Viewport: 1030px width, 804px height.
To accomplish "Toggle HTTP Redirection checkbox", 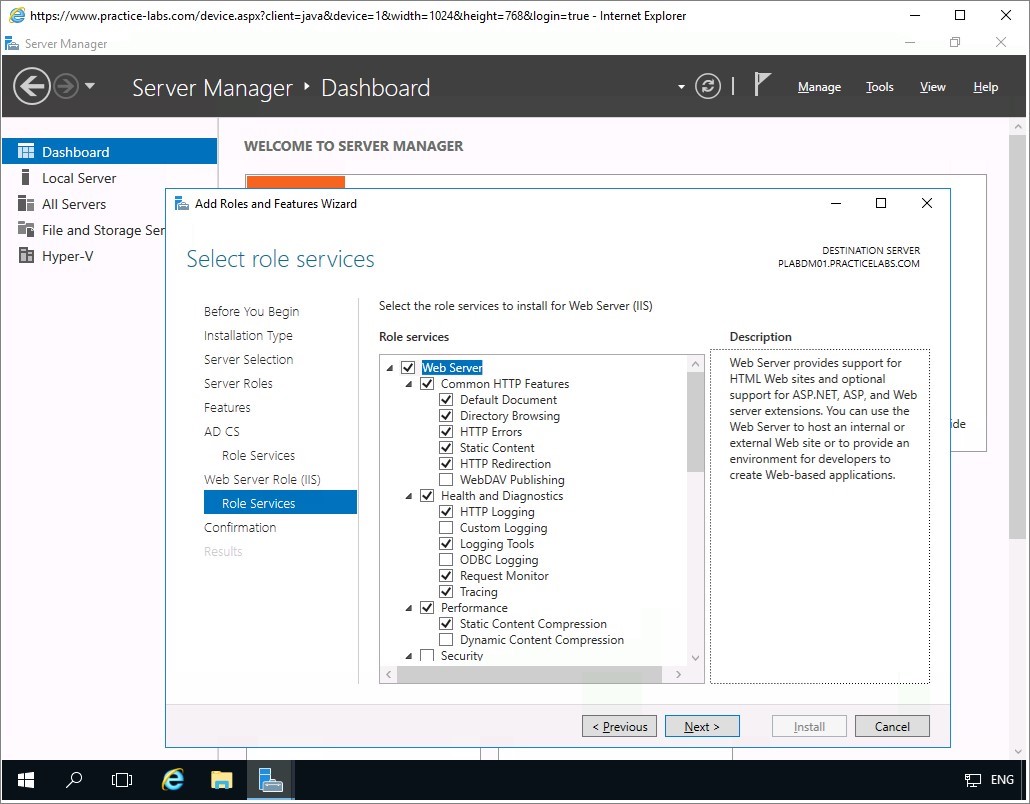I will tap(446, 463).
